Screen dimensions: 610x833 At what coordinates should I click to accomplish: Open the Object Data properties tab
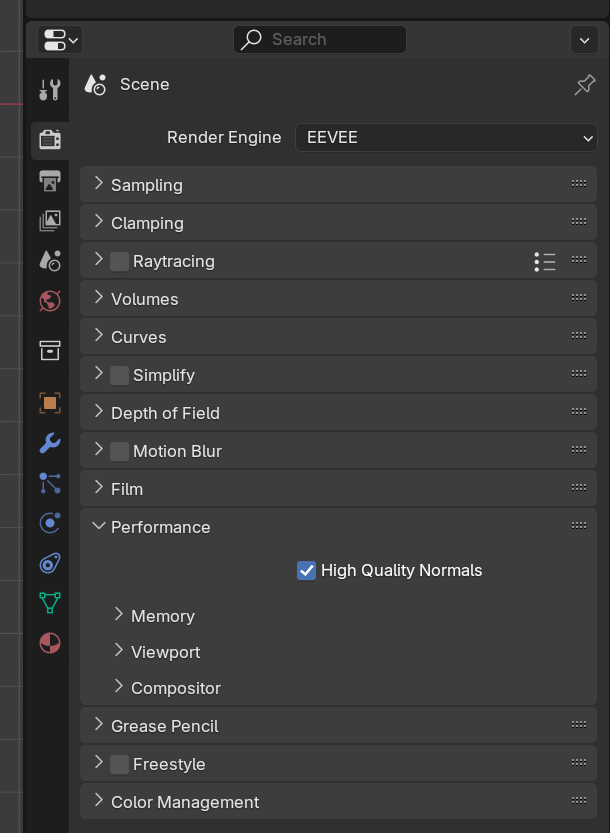pos(50,603)
